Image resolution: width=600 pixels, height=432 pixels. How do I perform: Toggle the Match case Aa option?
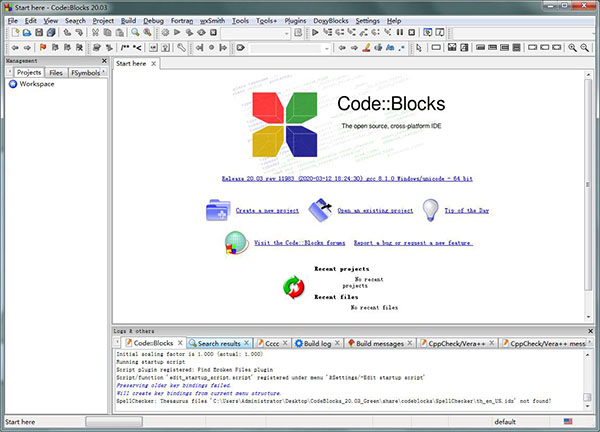click(x=390, y=47)
